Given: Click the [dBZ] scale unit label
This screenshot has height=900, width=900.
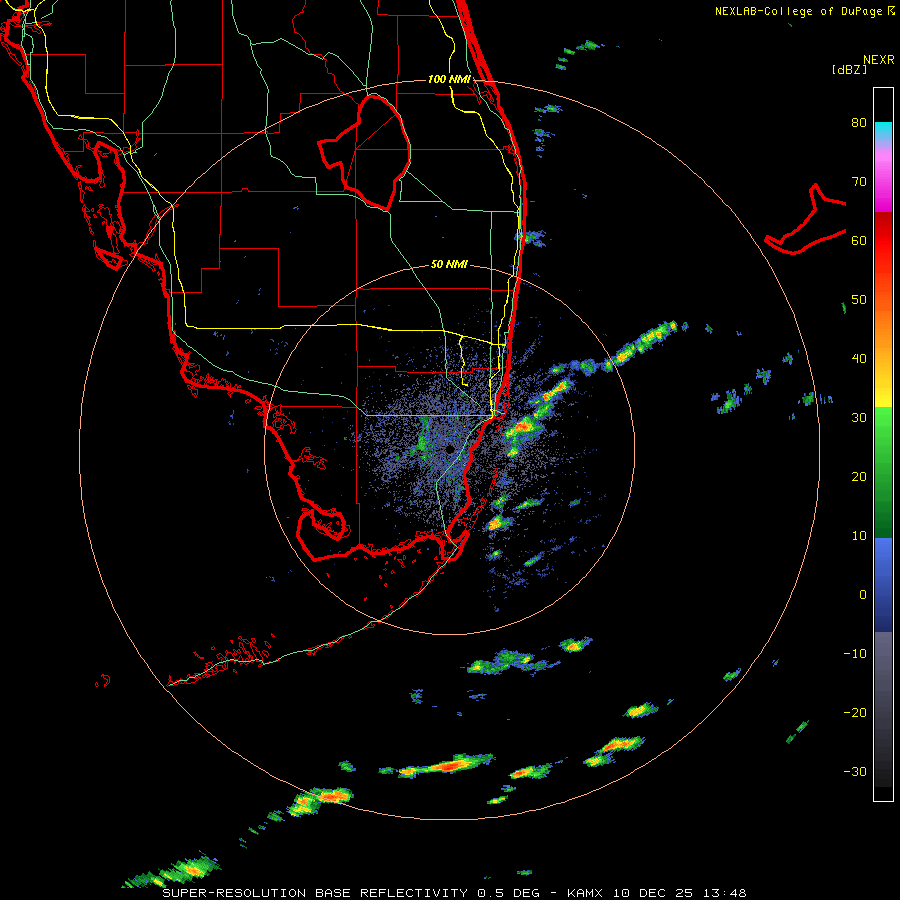Looking at the screenshot, I should pyautogui.click(x=849, y=69).
